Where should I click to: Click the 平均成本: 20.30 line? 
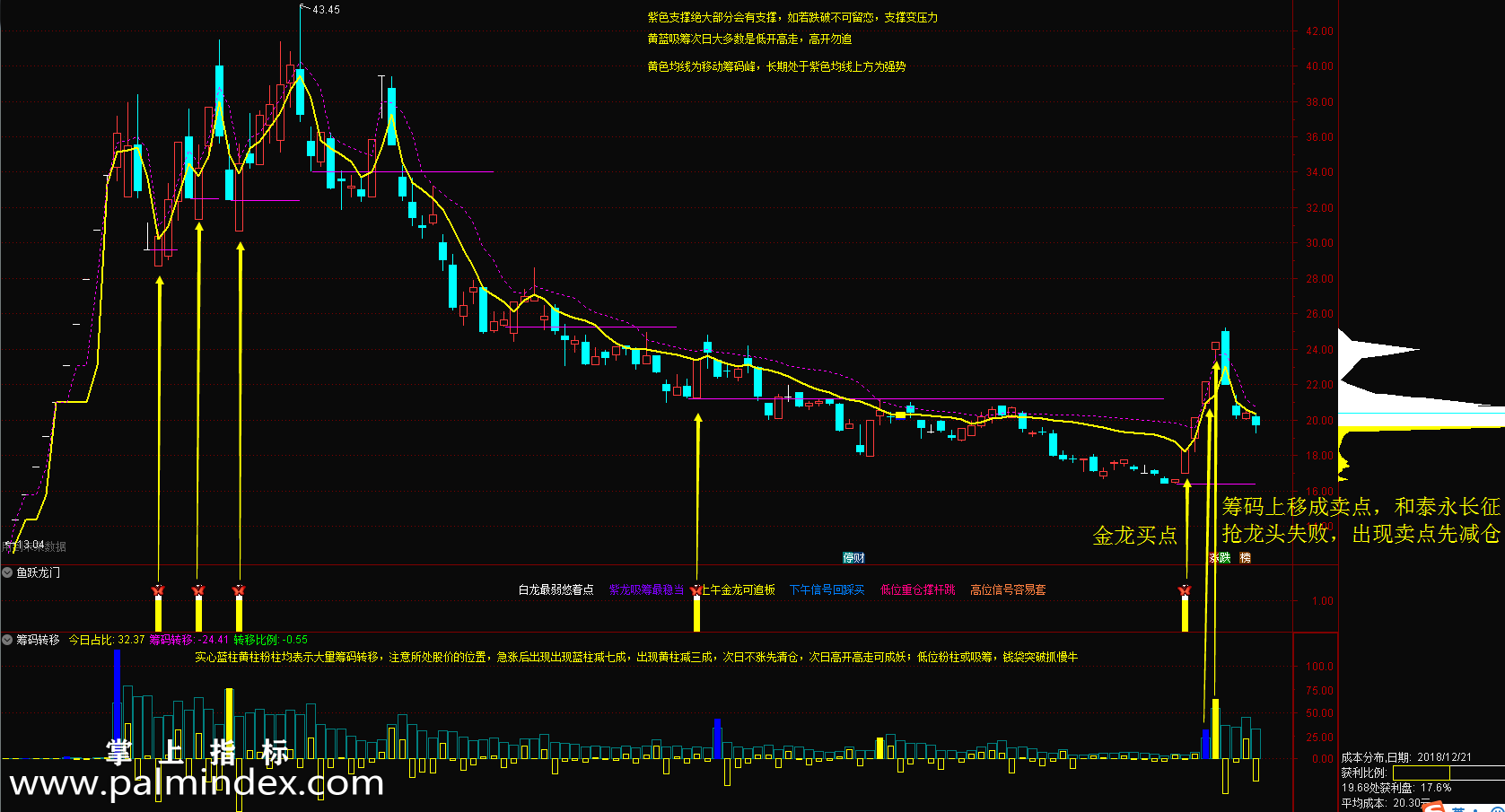[x=1386, y=803]
